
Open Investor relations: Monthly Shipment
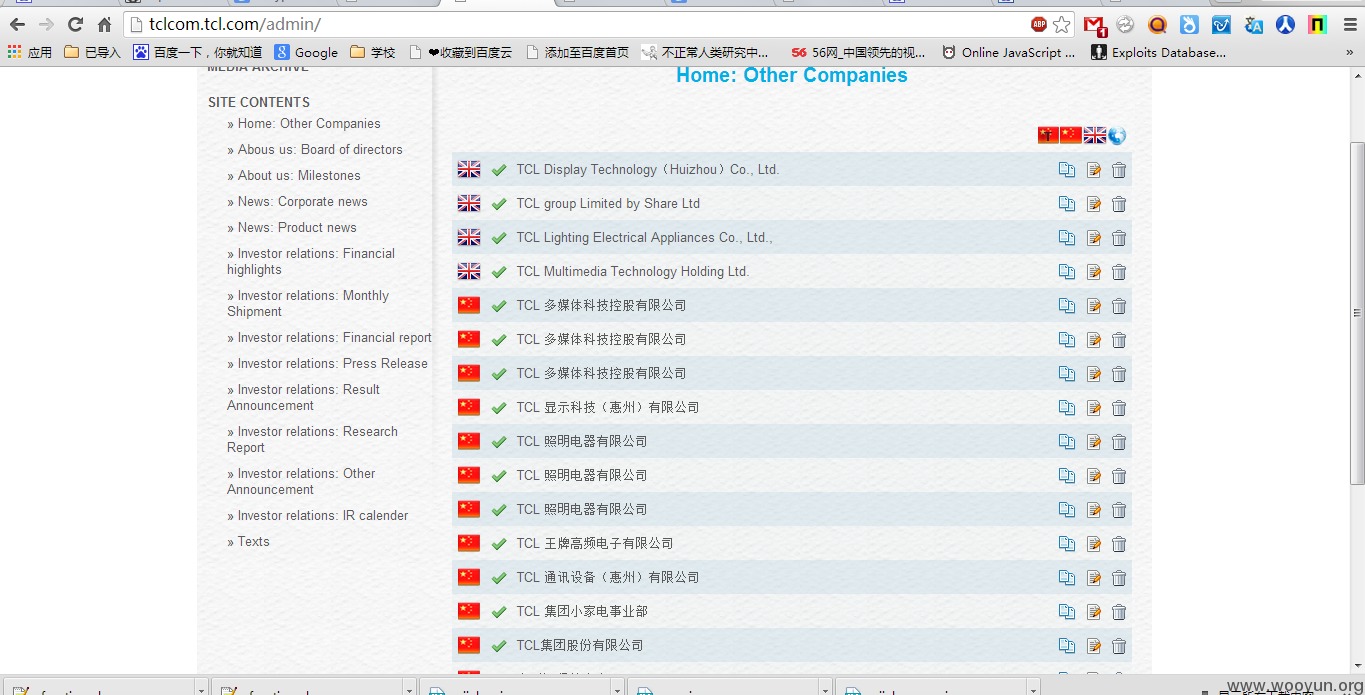coord(308,304)
